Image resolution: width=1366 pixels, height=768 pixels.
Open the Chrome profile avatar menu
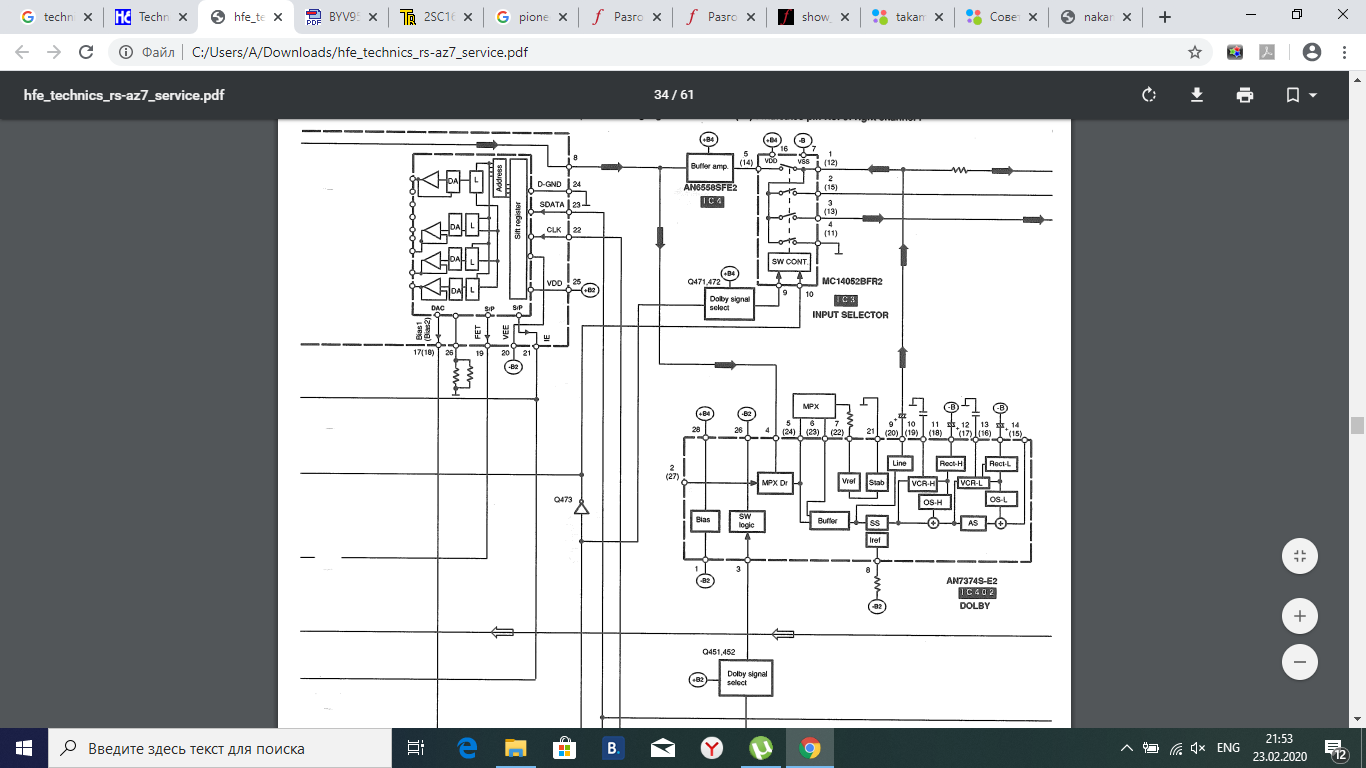coord(1312,52)
